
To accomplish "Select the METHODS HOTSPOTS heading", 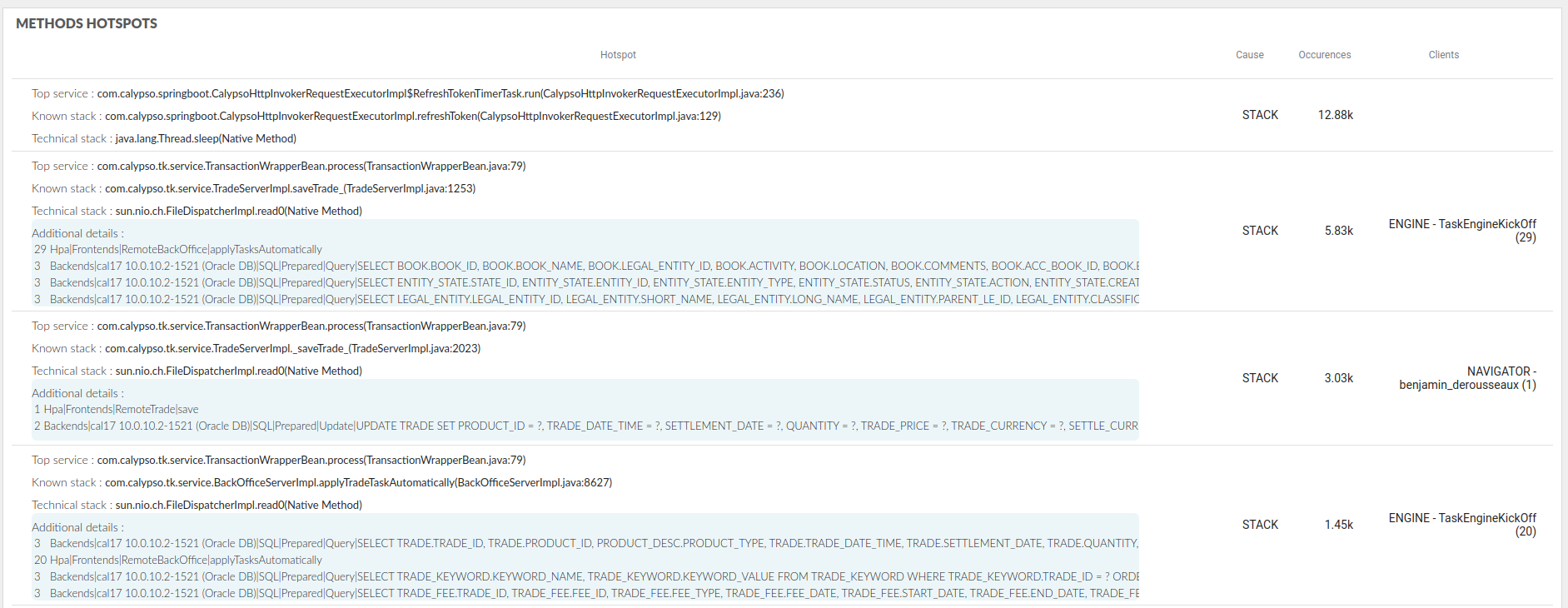I will pos(87,23).
